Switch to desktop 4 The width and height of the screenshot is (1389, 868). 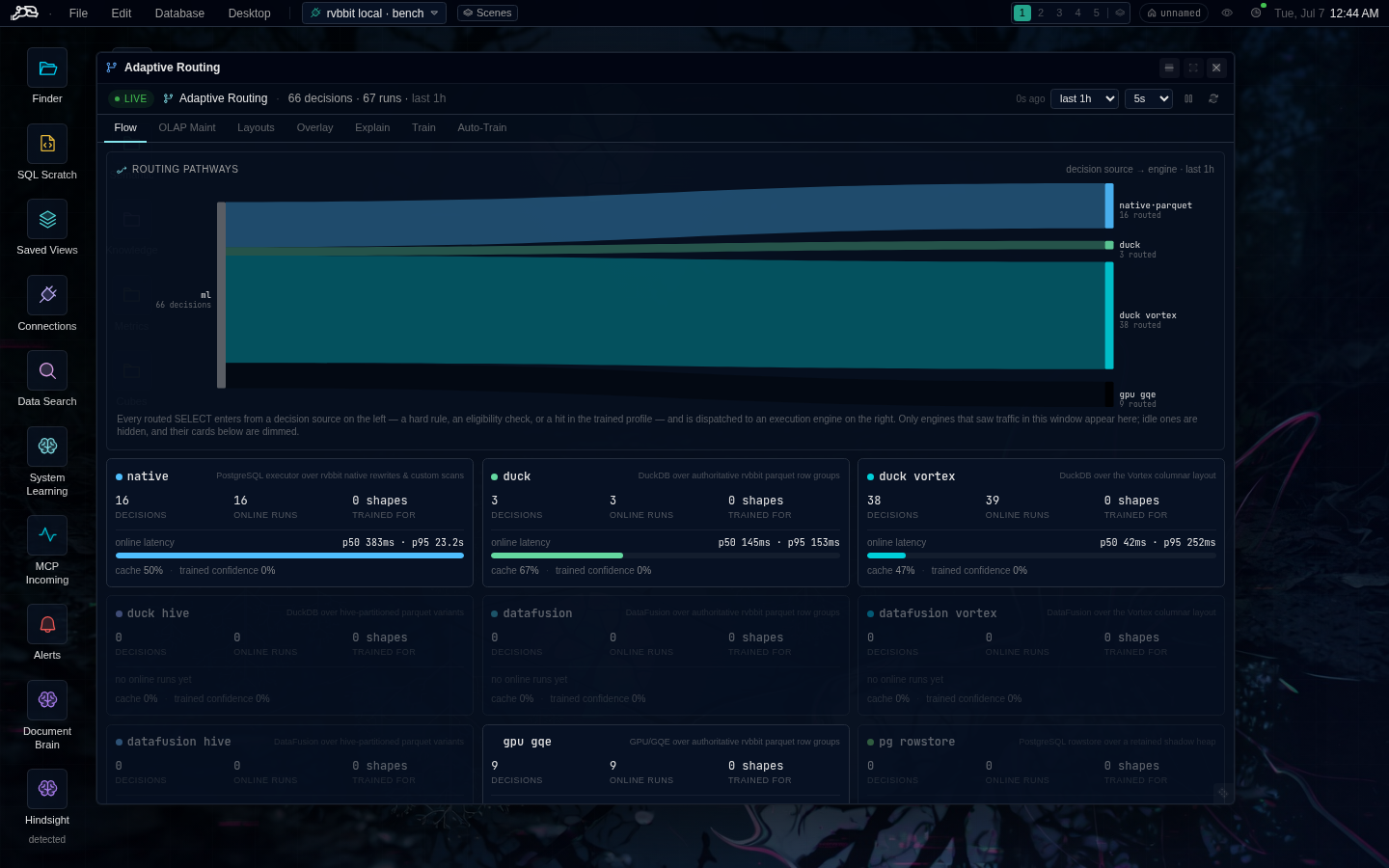click(1077, 13)
